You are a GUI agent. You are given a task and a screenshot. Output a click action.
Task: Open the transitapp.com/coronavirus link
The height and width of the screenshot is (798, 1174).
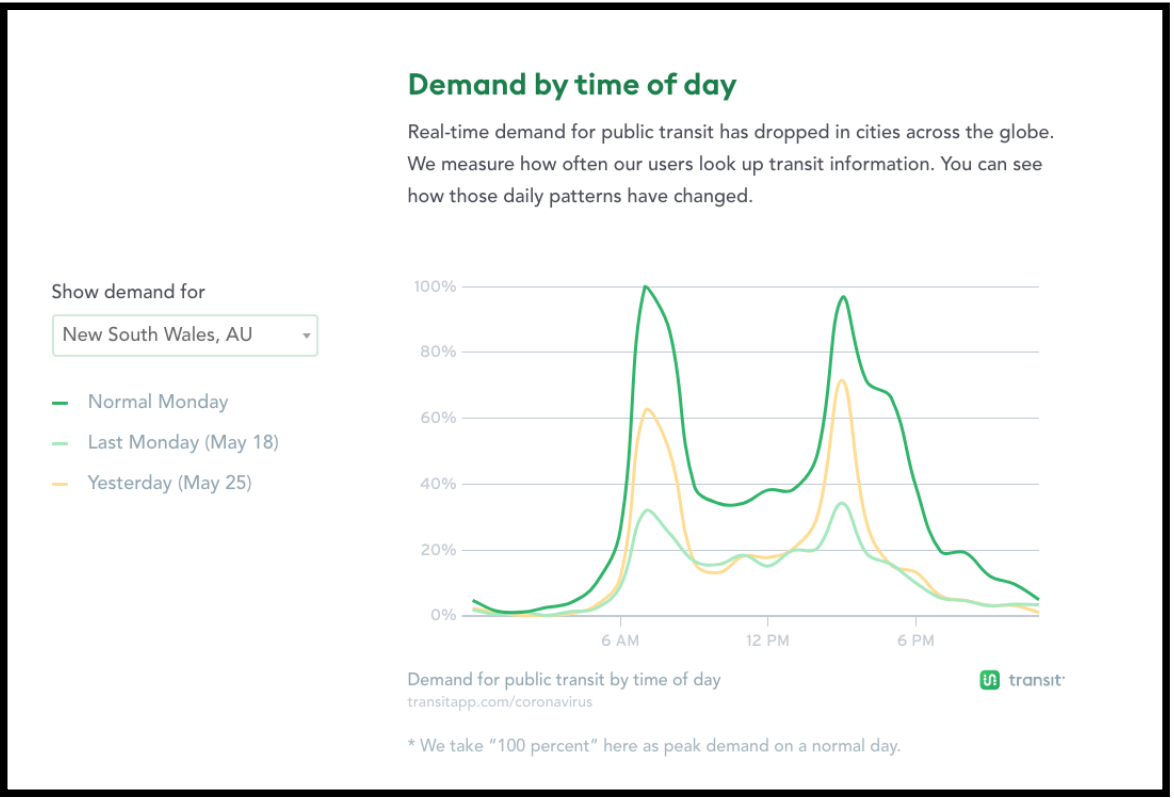point(499,702)
